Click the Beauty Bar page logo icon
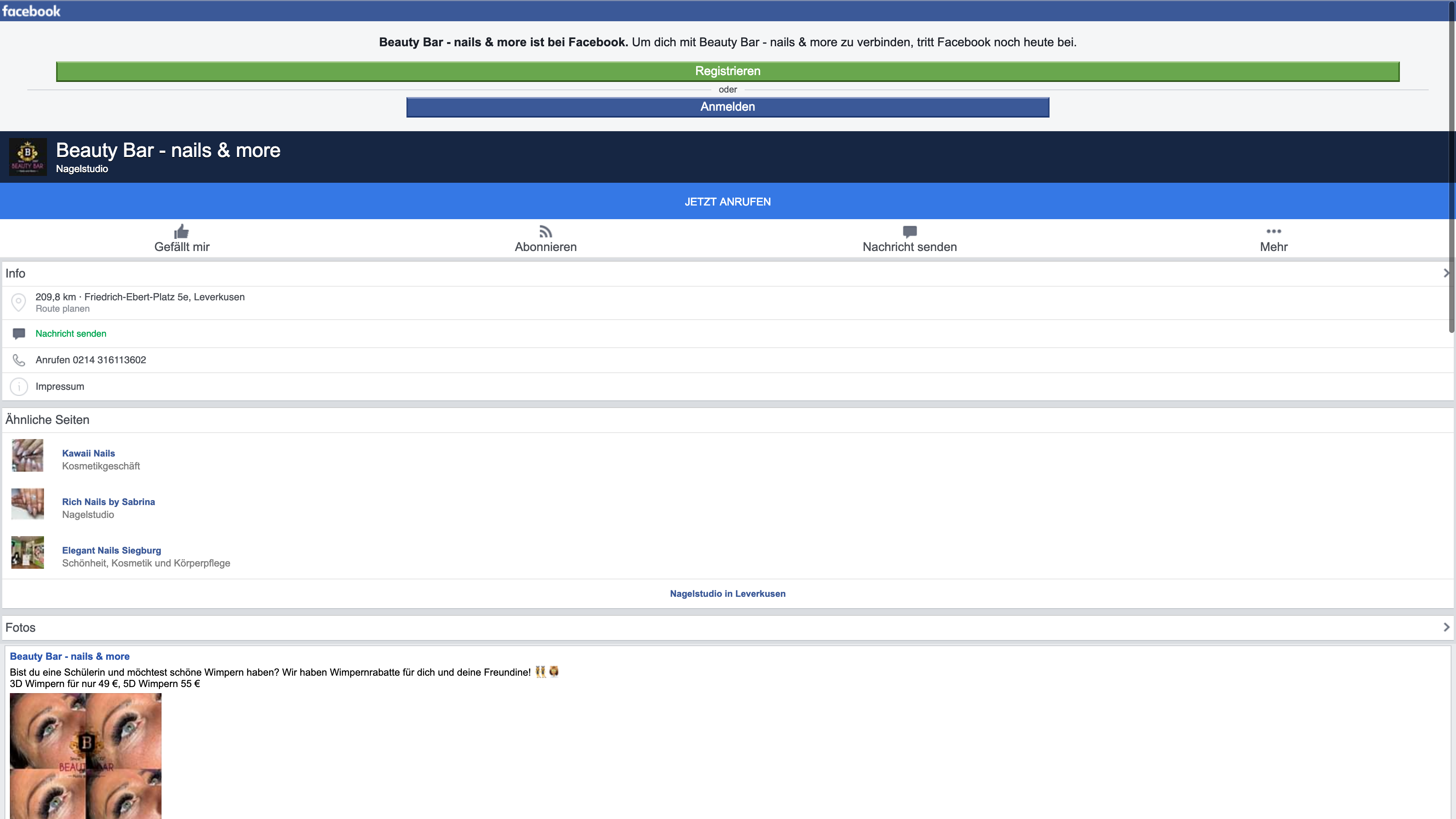The height and width of the screenshot is (819, 1456). pos(28,157)
